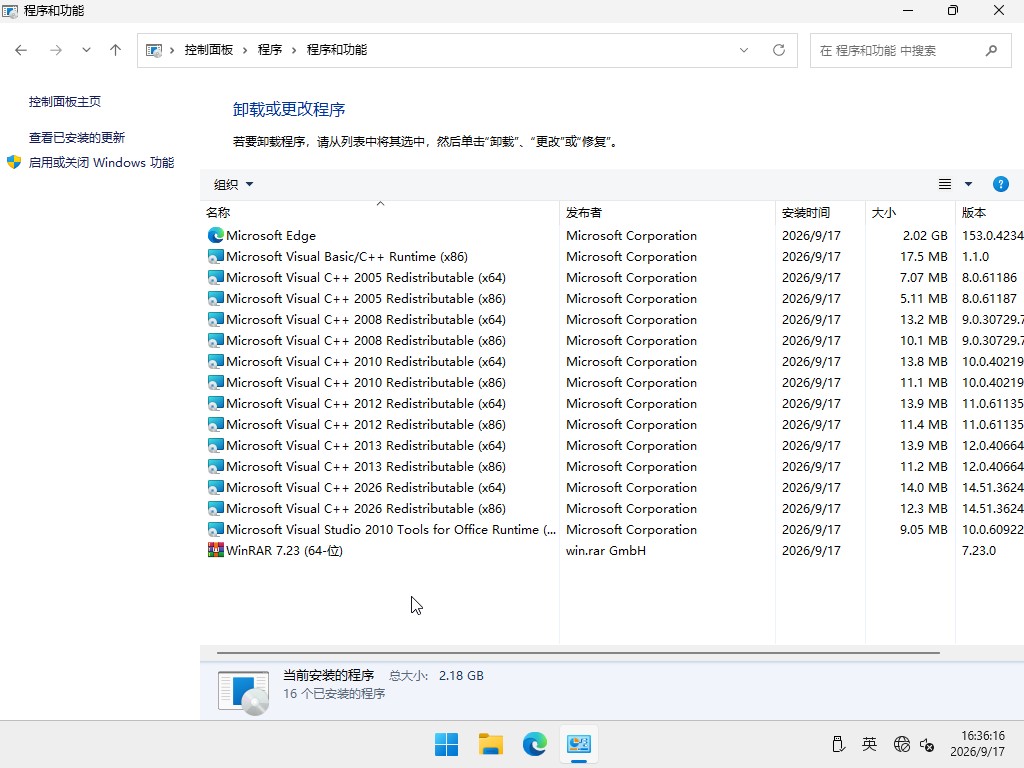This screenshot has width=1024, height=768.
Task: Select Microsoft Visual C++ 2013 Redistributable (x64)
Action: pos(366,445)
